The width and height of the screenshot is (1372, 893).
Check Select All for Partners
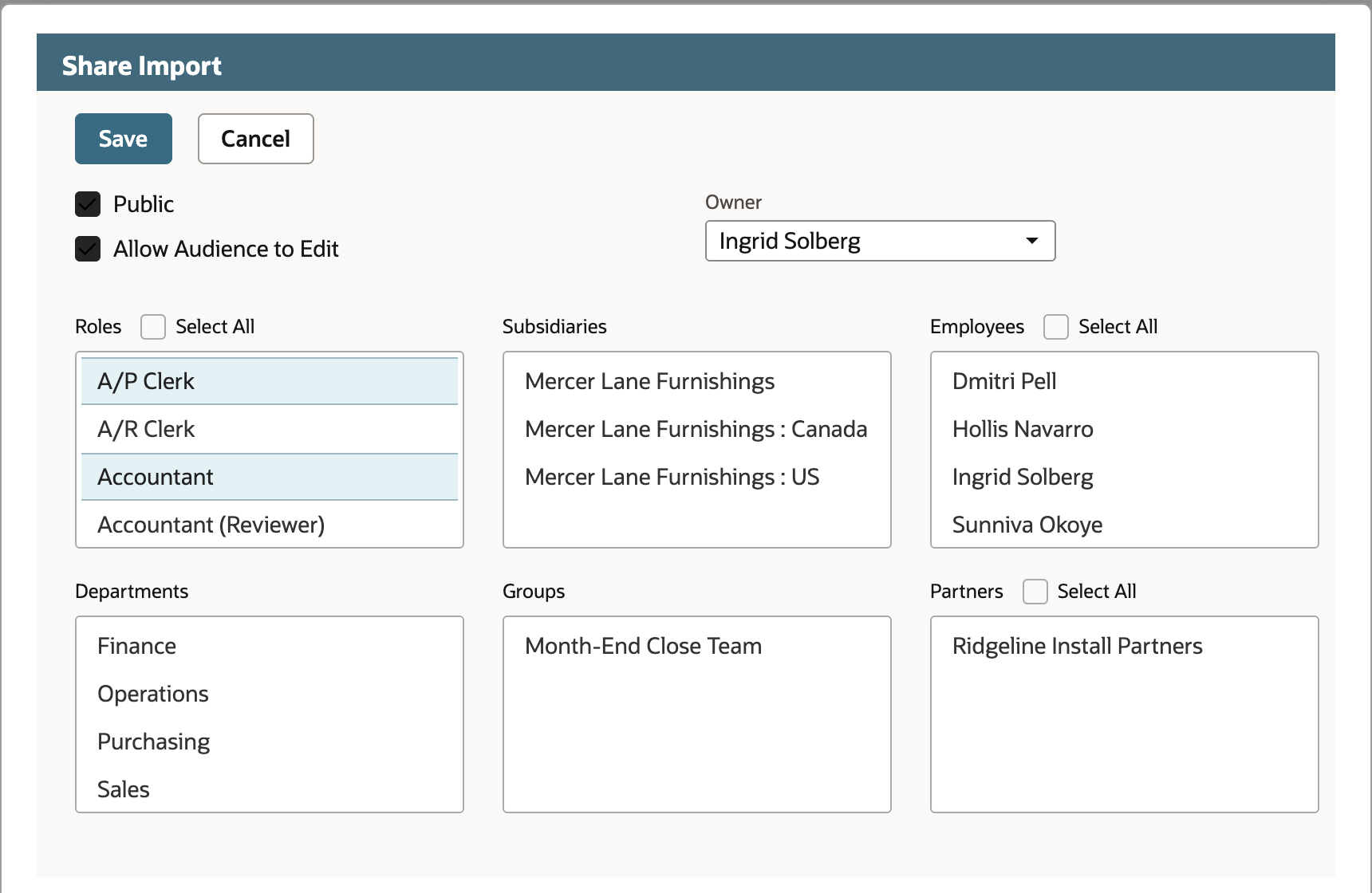click(x=1035, y=592)
